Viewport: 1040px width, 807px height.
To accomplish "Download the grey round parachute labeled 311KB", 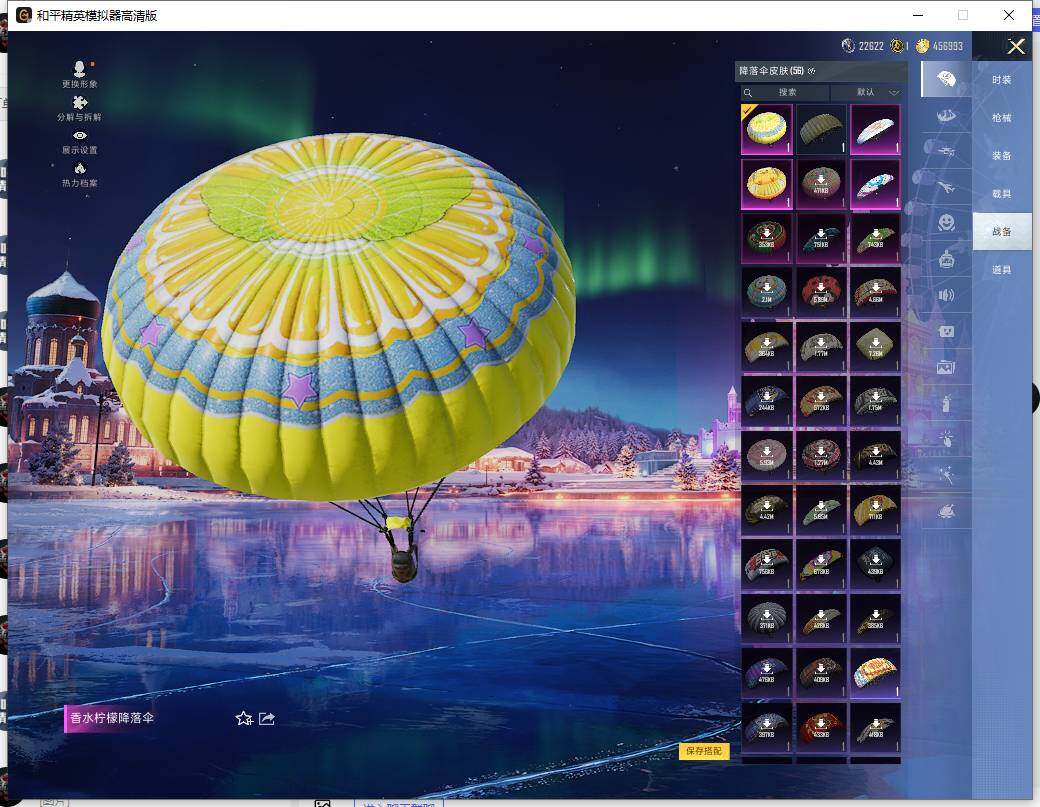I will pyautogui.click(x=766, y=619).
